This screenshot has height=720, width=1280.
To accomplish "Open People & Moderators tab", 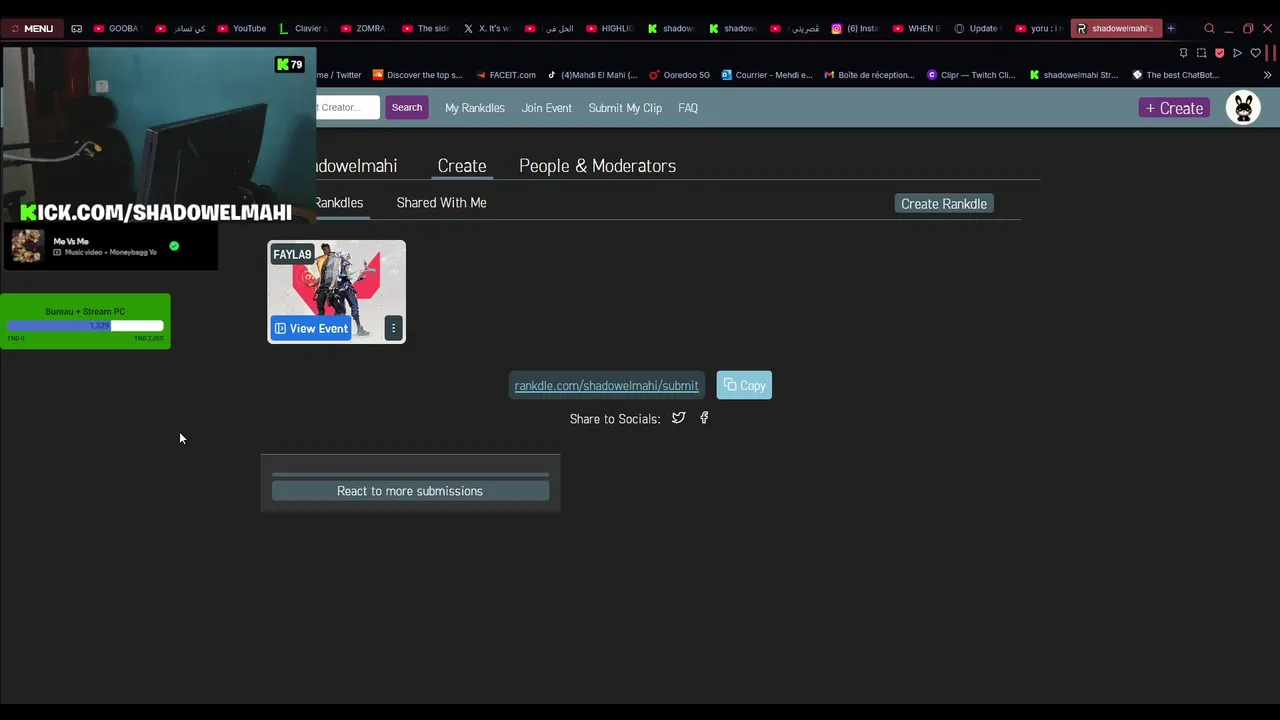I will tap(597, 166).
